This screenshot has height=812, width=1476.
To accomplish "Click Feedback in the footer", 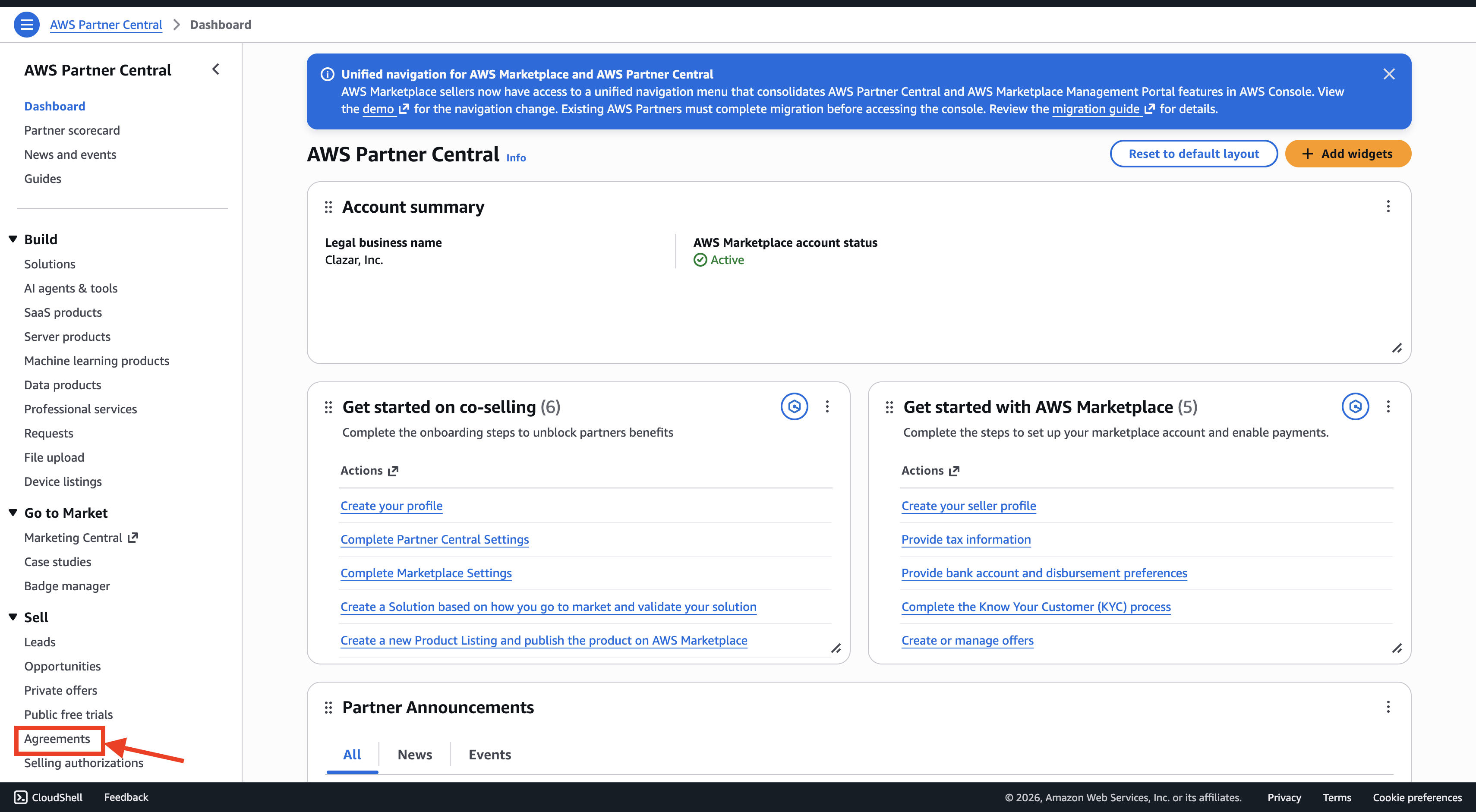I will [126, 797].
